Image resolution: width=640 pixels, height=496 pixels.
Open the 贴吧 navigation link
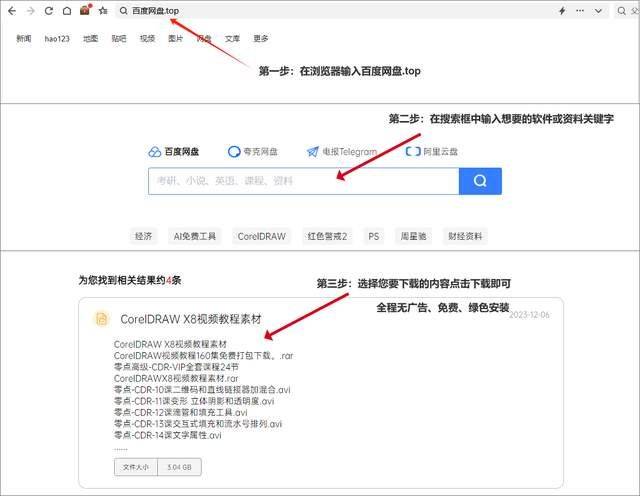[119, 38]
